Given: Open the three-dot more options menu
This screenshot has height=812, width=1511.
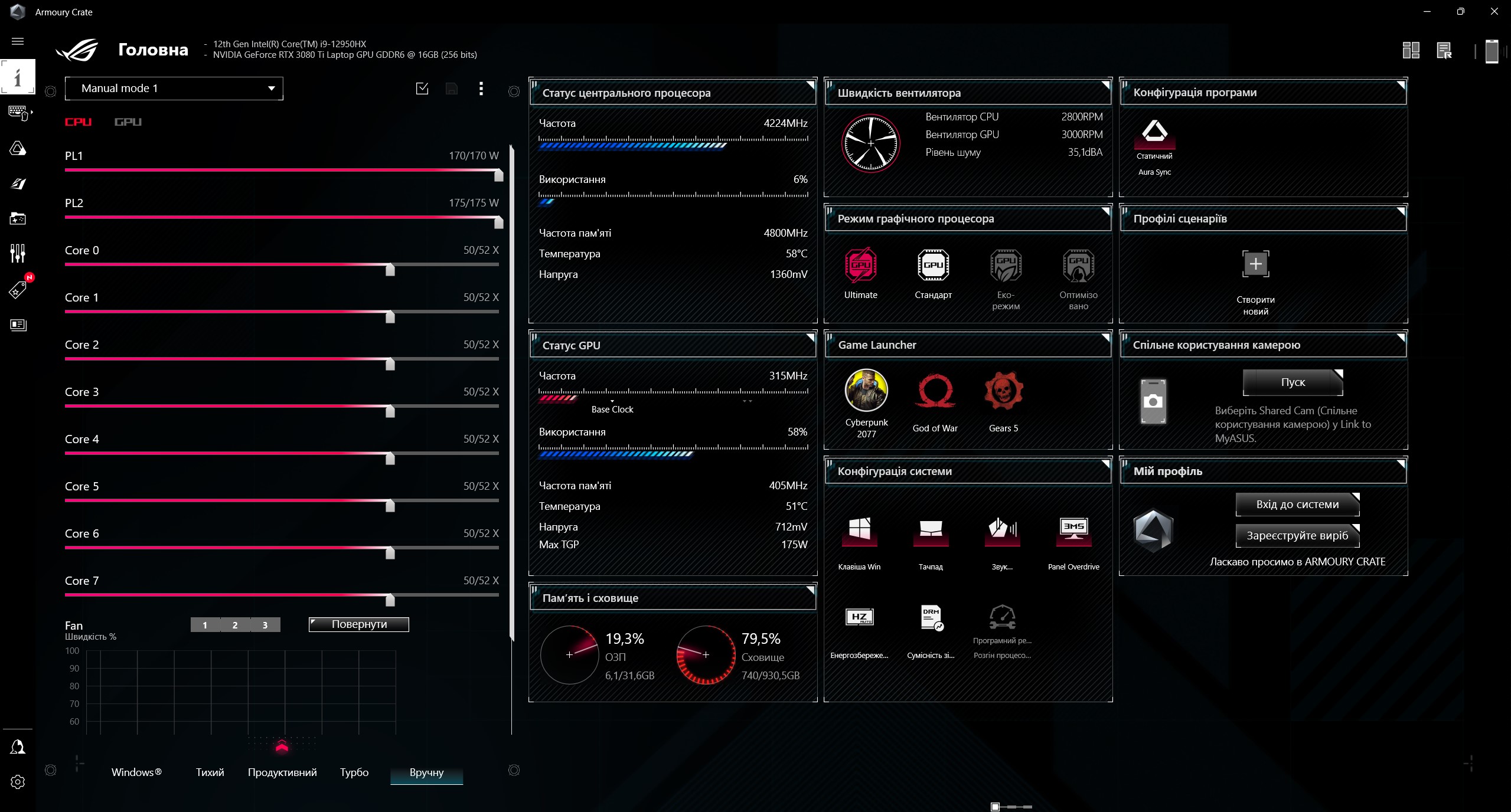Looking at the screenshot, I should (481, 89).
